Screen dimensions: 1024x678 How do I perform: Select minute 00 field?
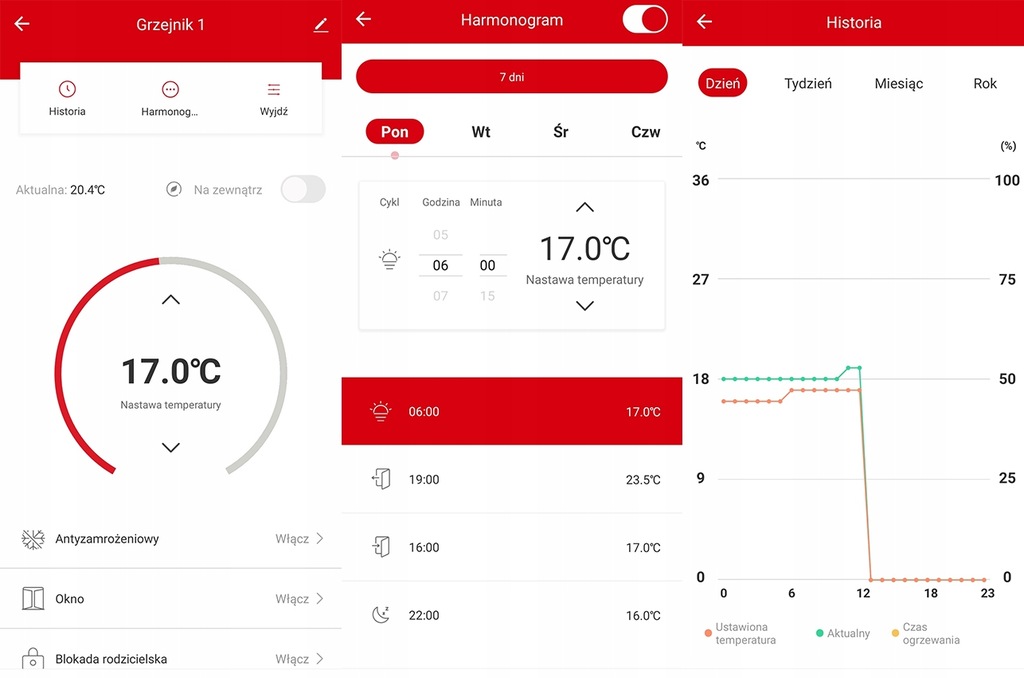coord(487,265)
